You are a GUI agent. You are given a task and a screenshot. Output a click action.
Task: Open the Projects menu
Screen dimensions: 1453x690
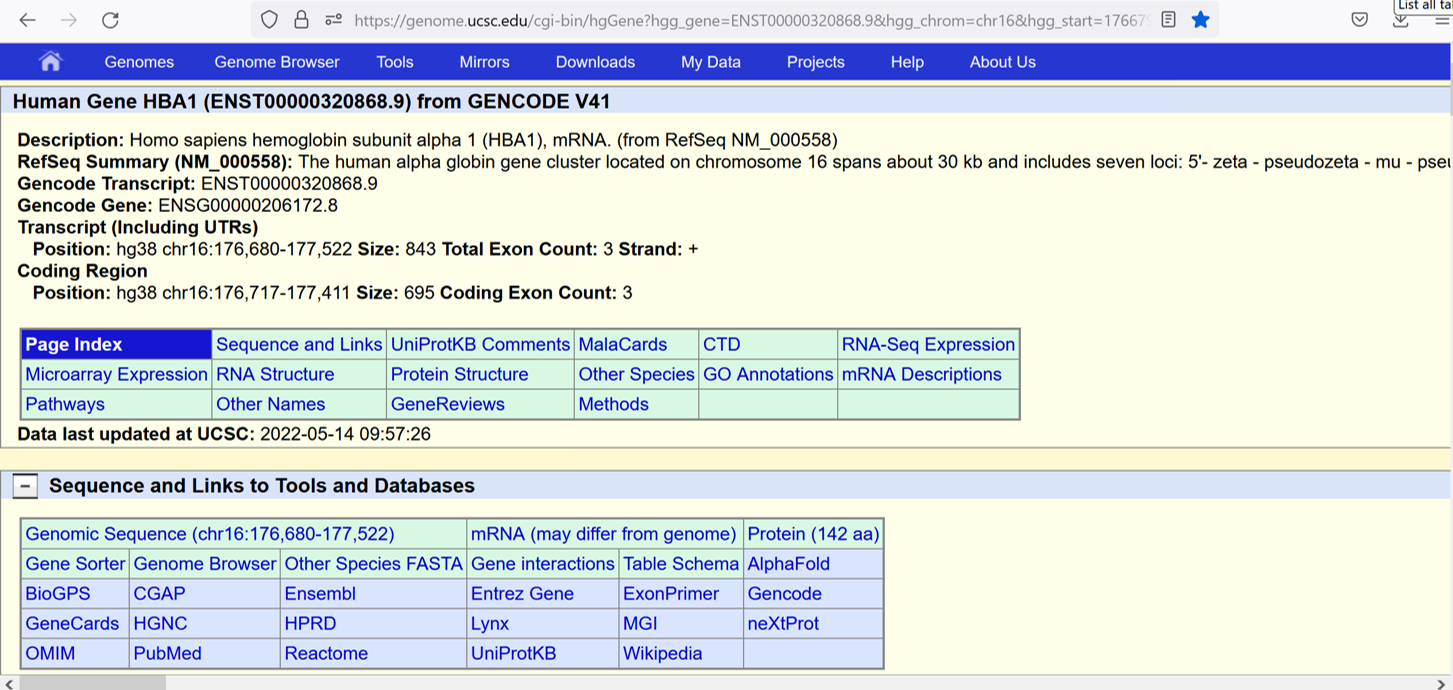(816, 62)
